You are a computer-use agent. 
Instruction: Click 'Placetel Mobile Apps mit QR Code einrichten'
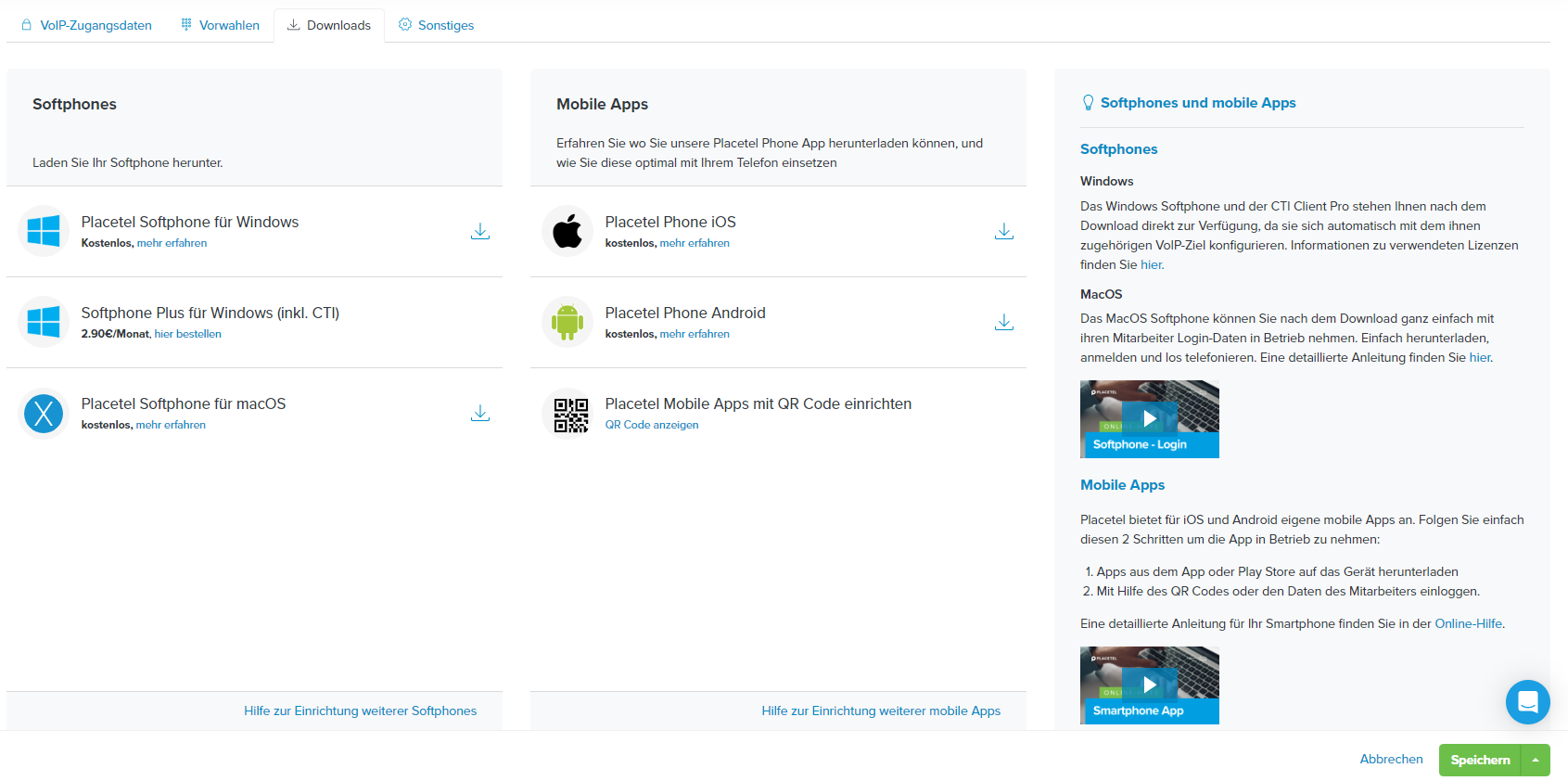click(x=759, y=403)
